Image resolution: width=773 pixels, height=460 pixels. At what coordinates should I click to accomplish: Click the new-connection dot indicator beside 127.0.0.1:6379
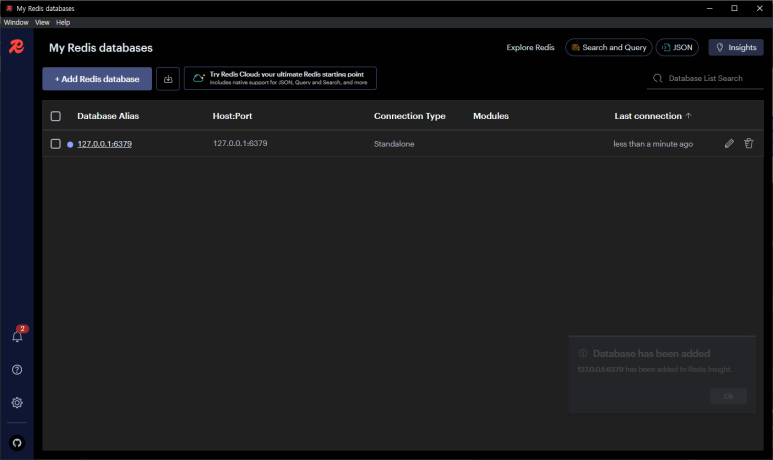(70, 144)
